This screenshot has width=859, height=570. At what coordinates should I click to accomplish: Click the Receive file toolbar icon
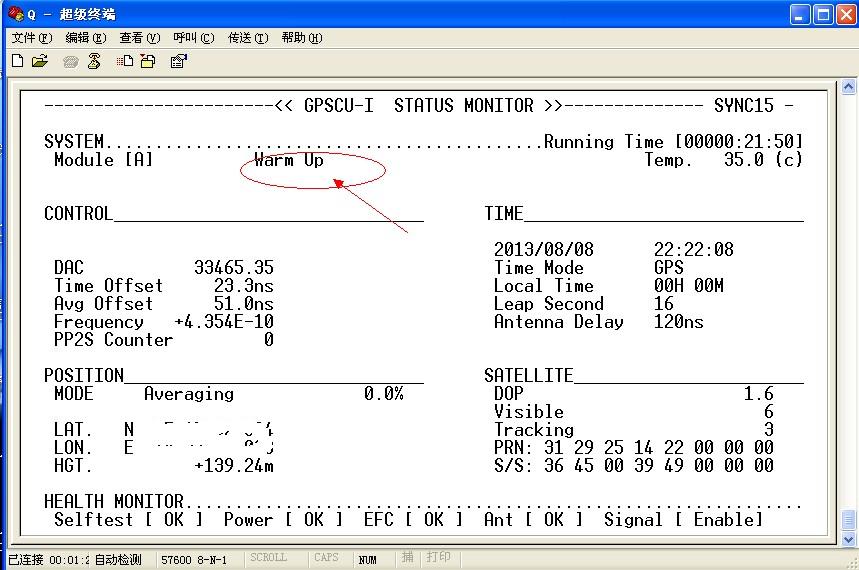click(x=148, y=61)
